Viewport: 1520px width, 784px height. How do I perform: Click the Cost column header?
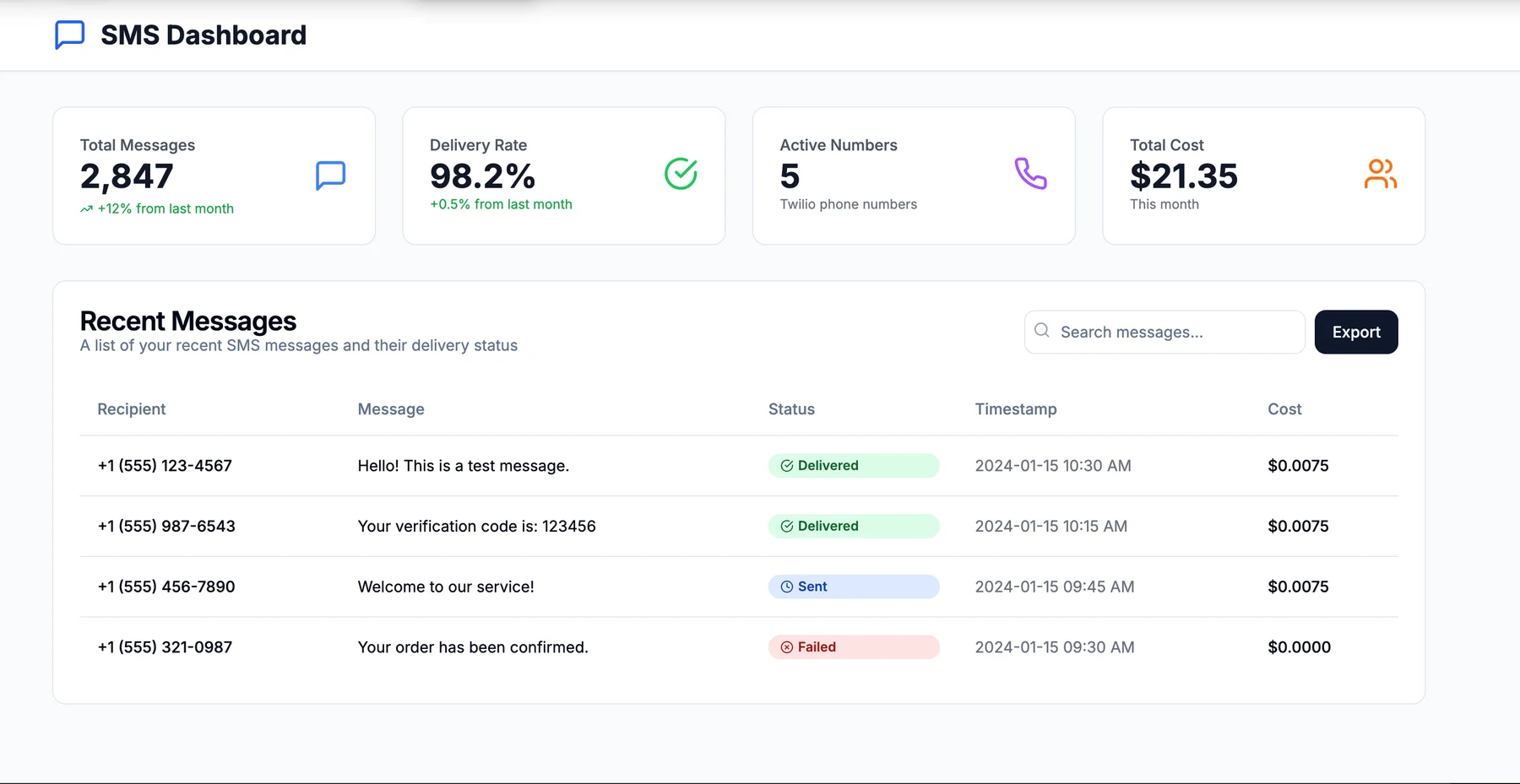pos(1284,409)
